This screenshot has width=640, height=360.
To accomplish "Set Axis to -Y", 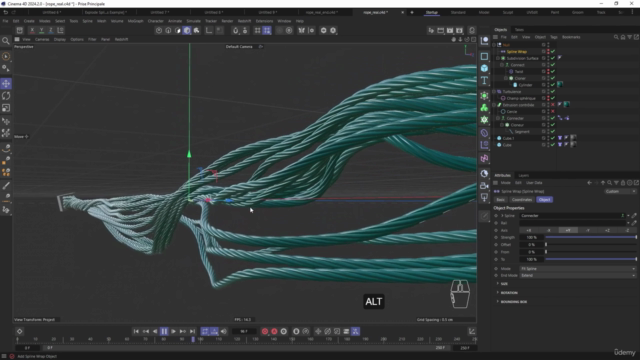I will [x=588, y=231].
